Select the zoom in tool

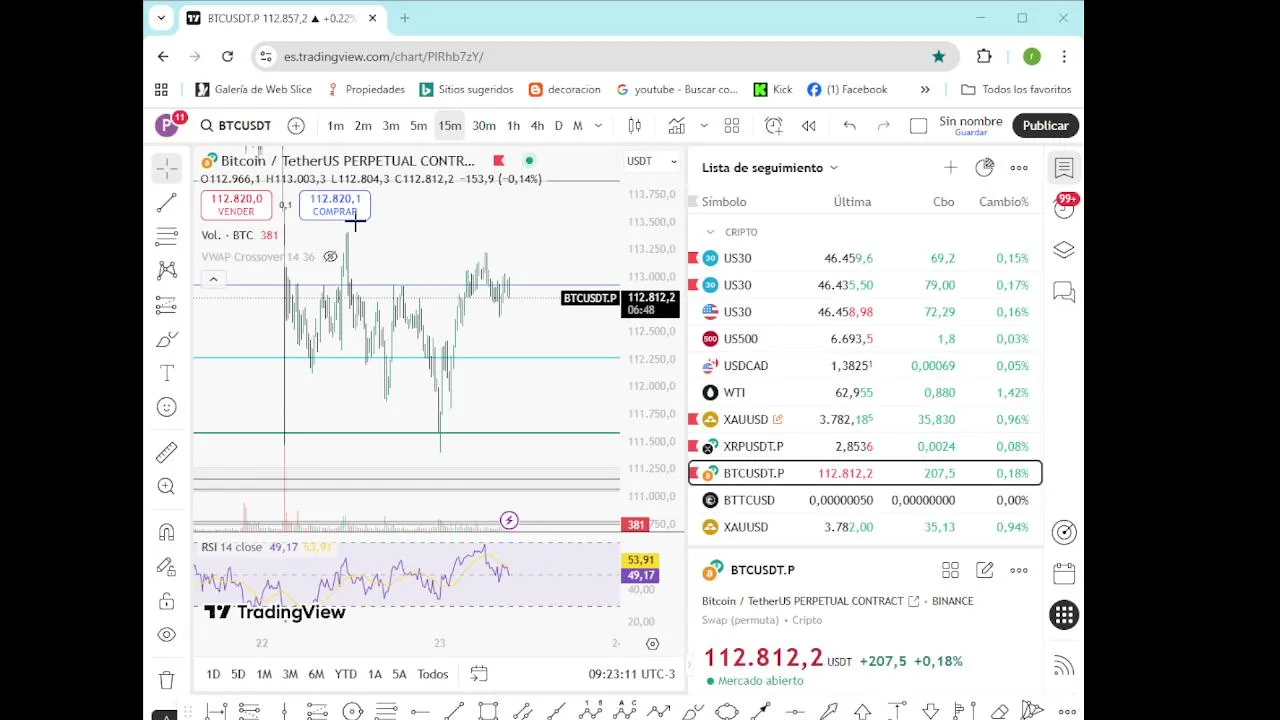click(166, 486)
